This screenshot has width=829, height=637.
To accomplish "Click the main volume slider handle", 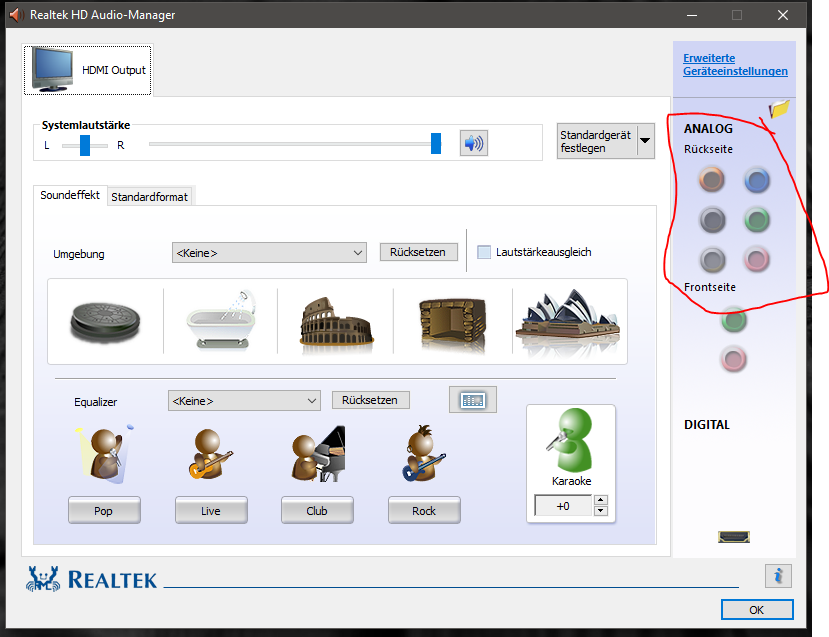I will click(436, 143).
